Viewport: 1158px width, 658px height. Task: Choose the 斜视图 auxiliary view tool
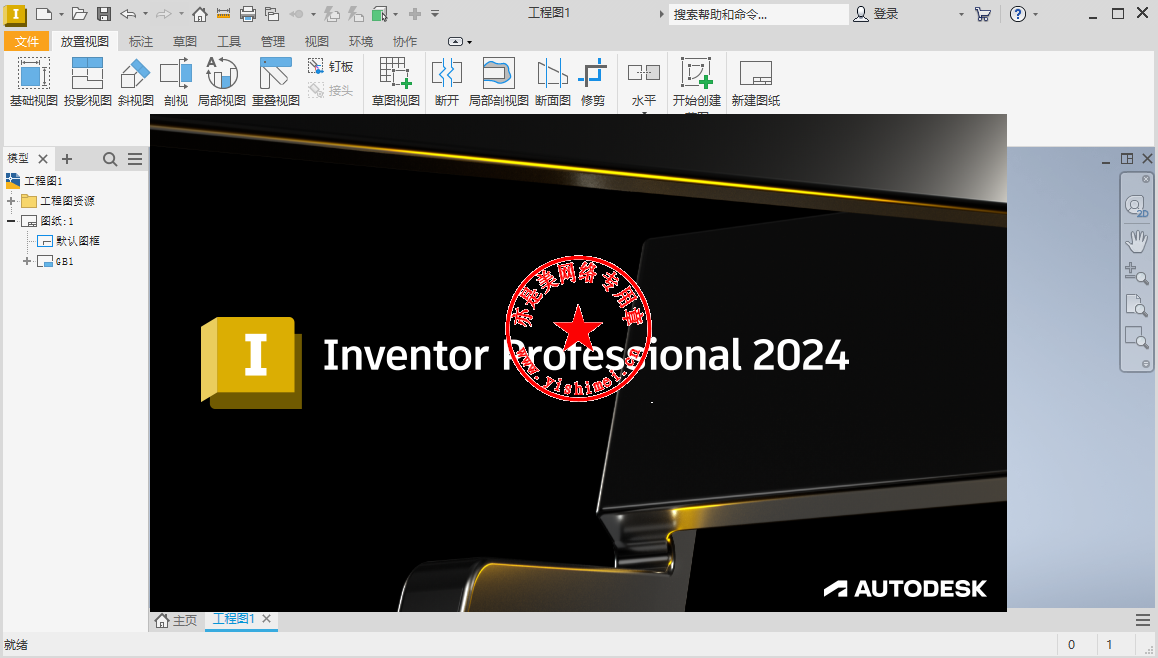pyautogui.click(x=136, y=82)
